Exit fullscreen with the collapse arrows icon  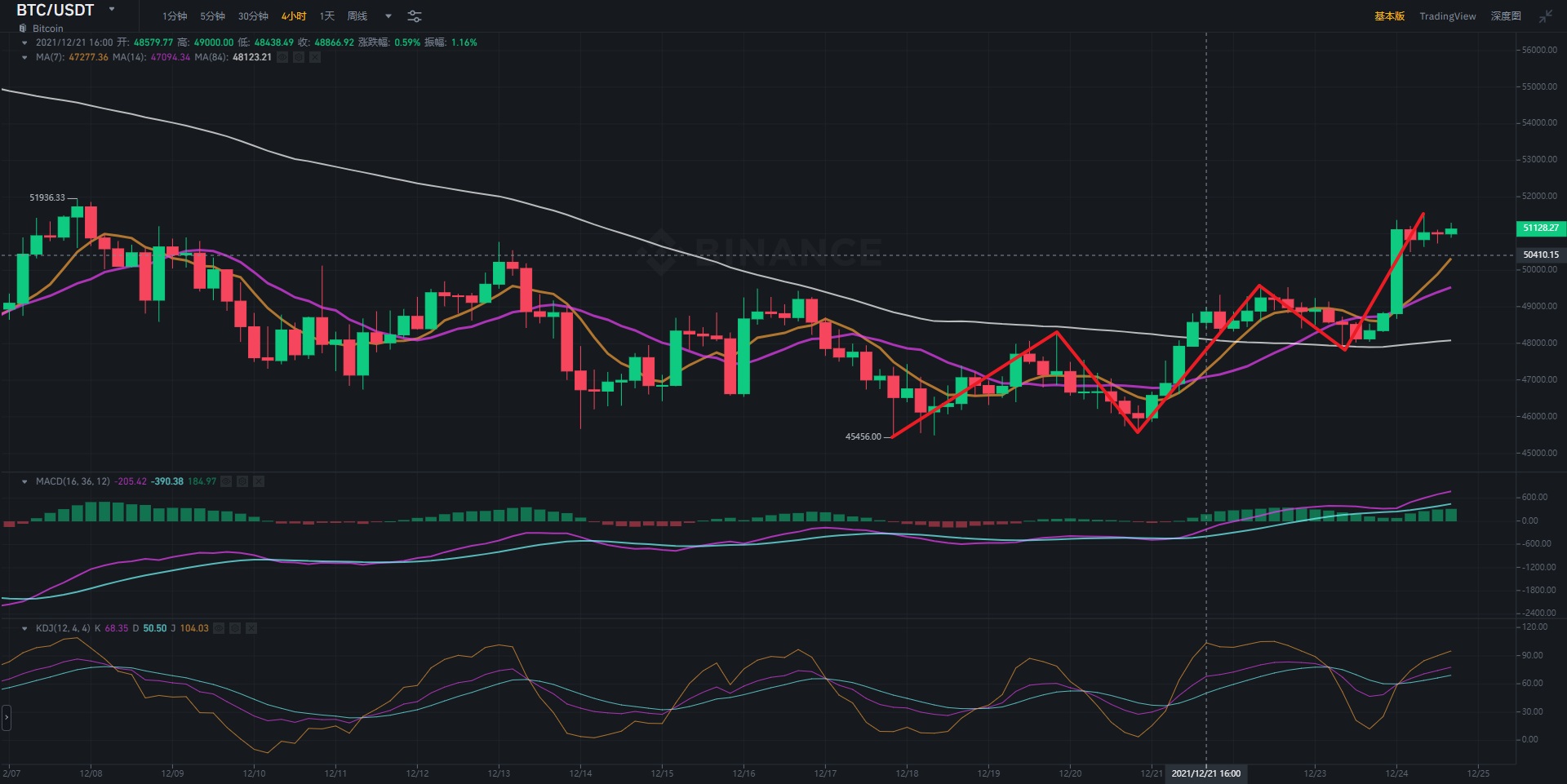click(1546, 16)
